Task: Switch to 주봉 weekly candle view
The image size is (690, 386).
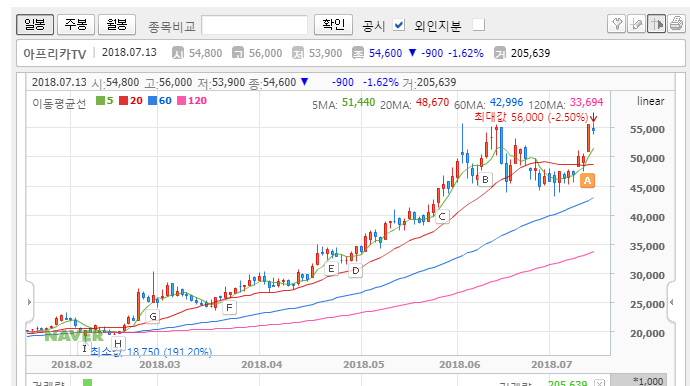Action: (x=76, y=24)
